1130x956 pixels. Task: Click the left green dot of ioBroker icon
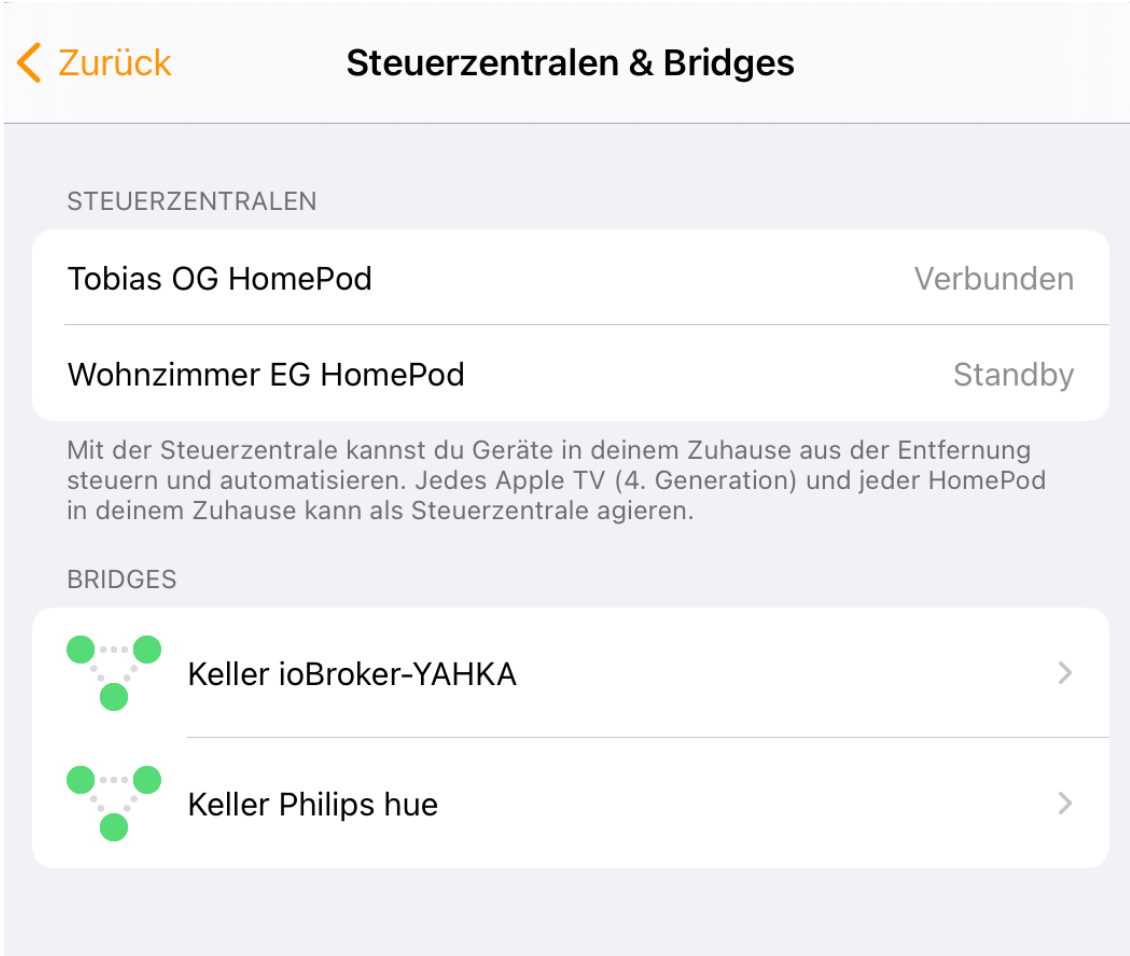[81, 650]
